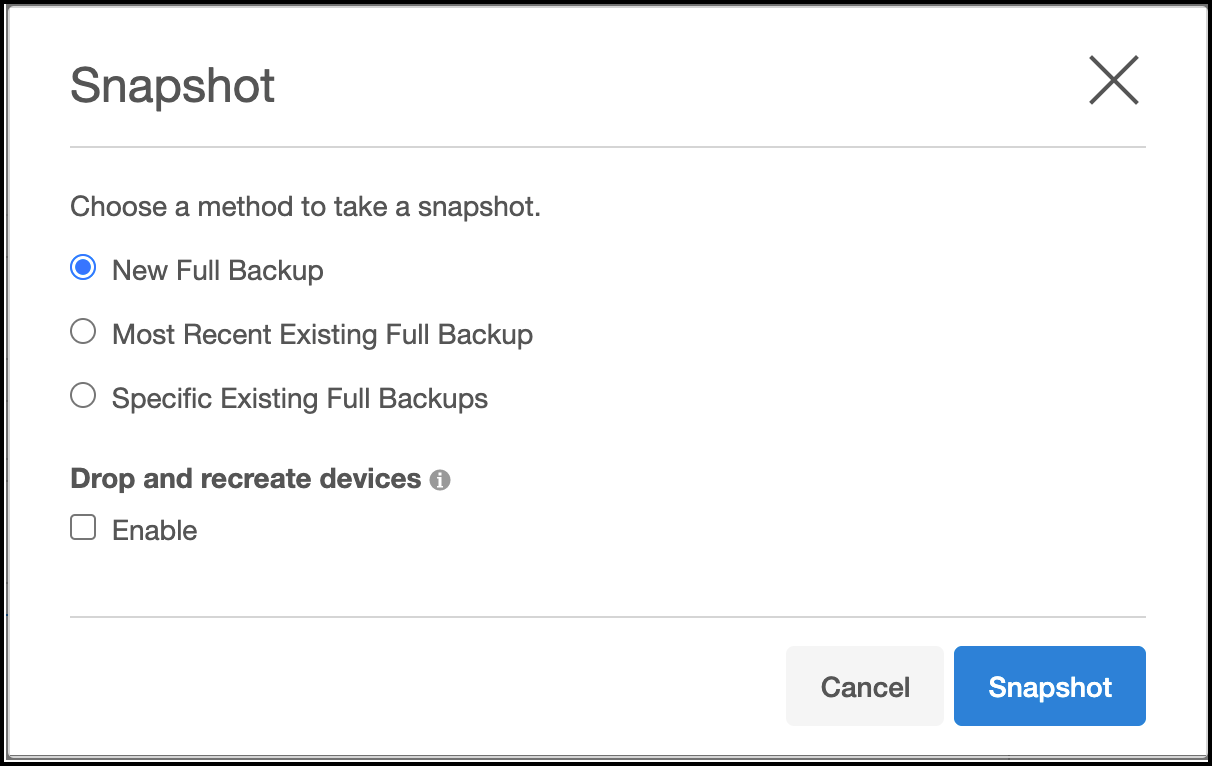This screenshot has width=1212, height=766.
Task: Confirm with the blue Snapshot button
Action: coord(1049,686)
